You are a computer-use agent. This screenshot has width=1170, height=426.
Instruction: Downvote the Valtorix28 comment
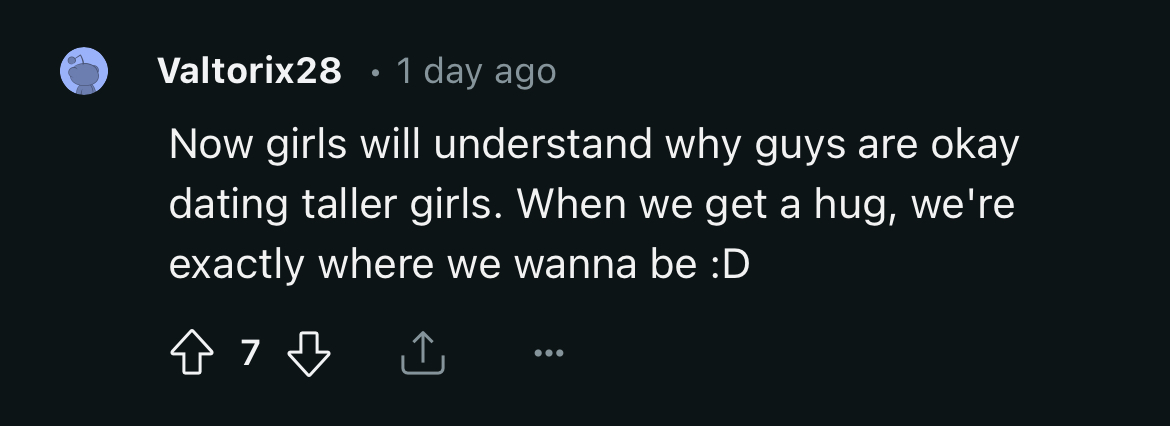pyautogui.click(x=308, y=353)
